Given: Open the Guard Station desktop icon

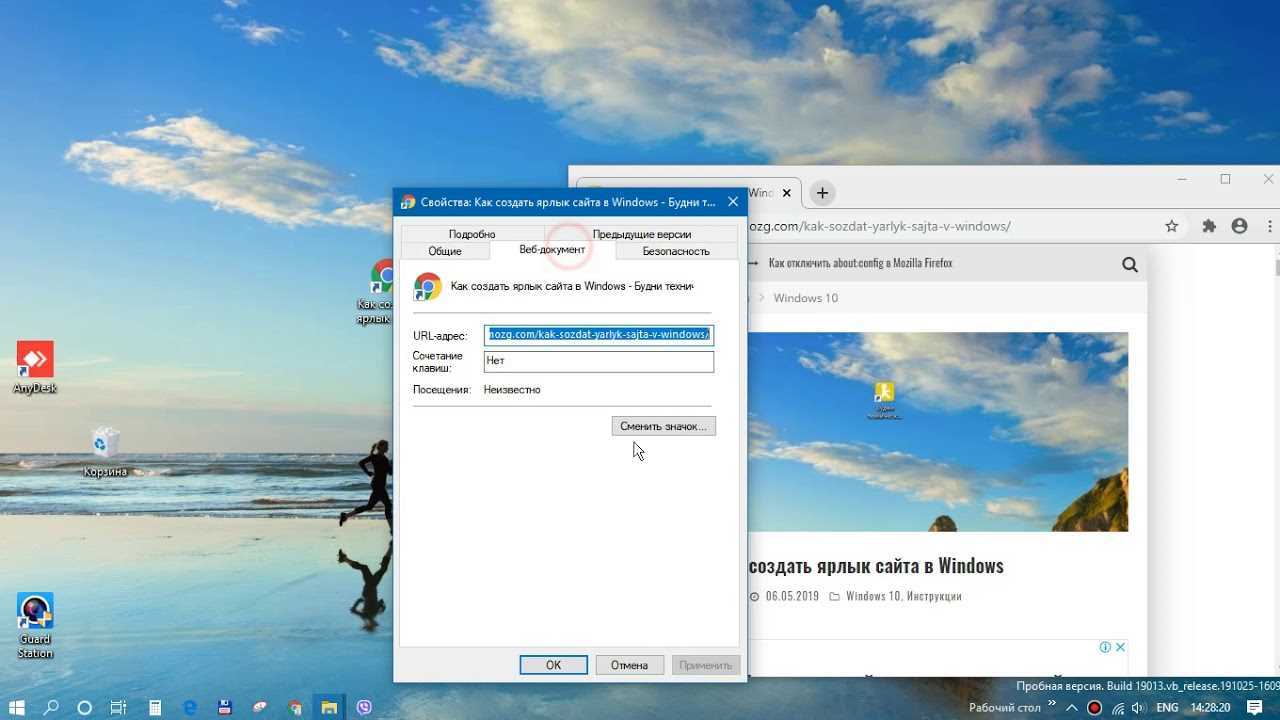Looking at the screenshot, I should click(x=35, y=613).
